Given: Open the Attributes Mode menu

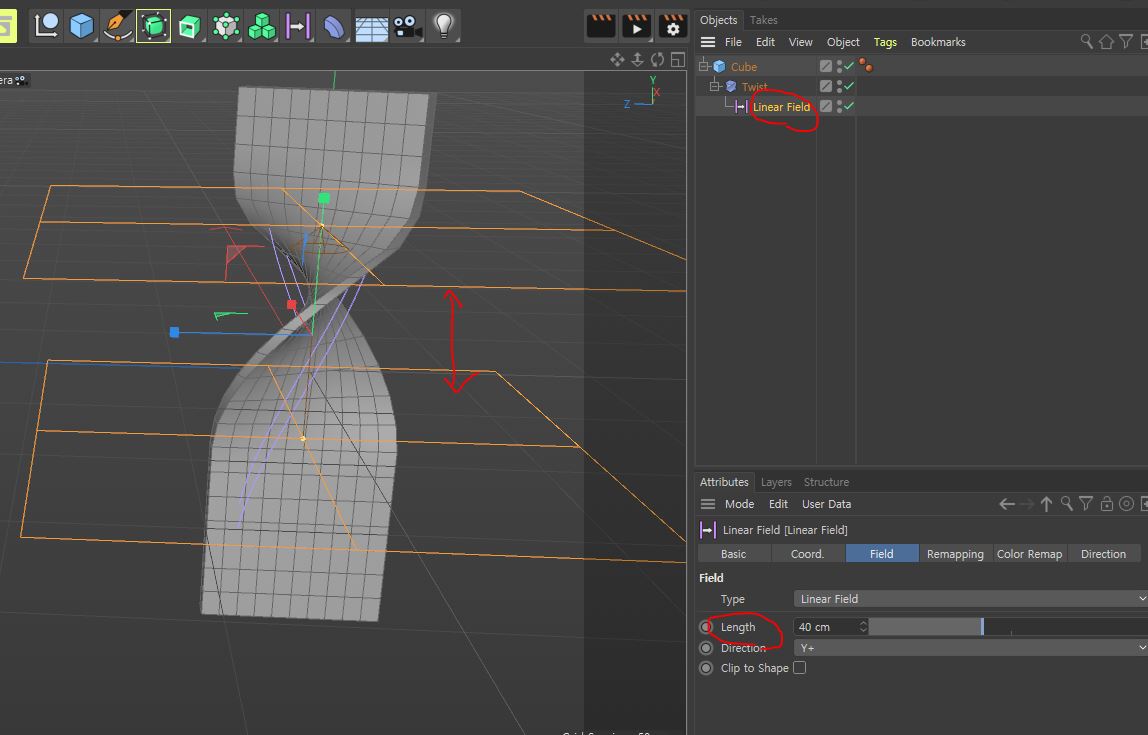Looking at the screenshot, I should (x=739, y=504).
